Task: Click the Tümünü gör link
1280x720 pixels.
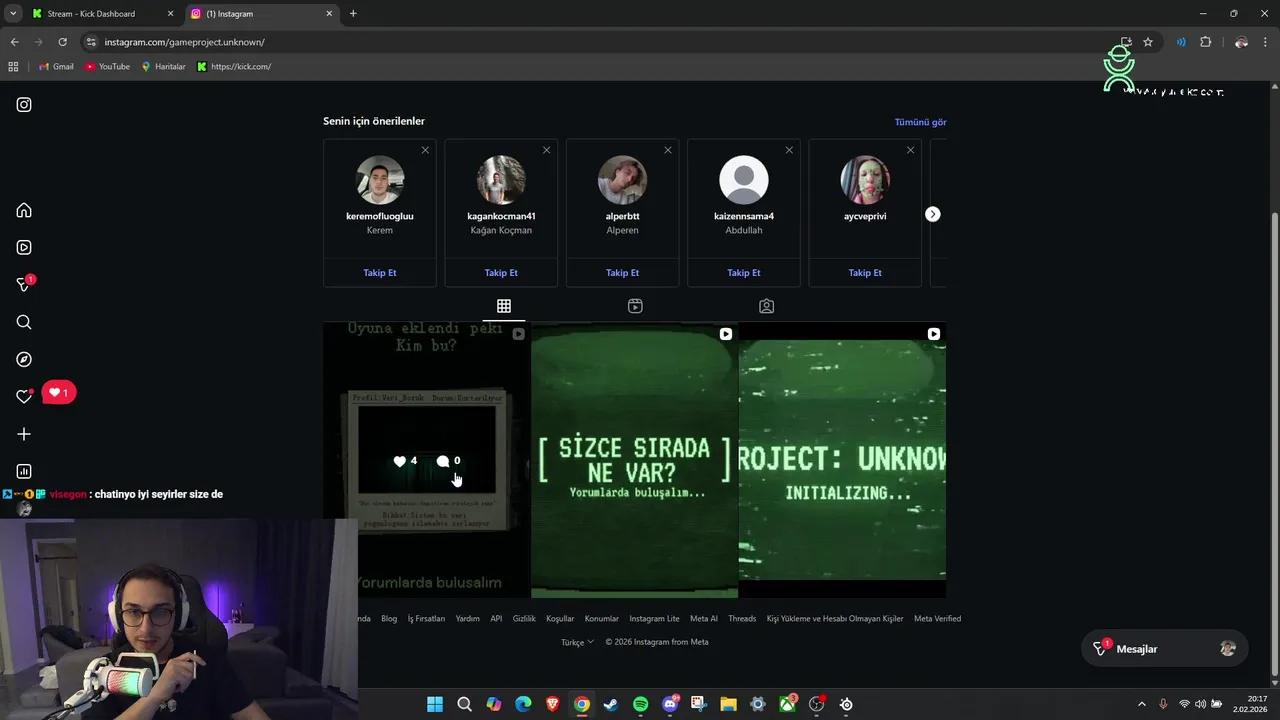Action: [920, 122]
